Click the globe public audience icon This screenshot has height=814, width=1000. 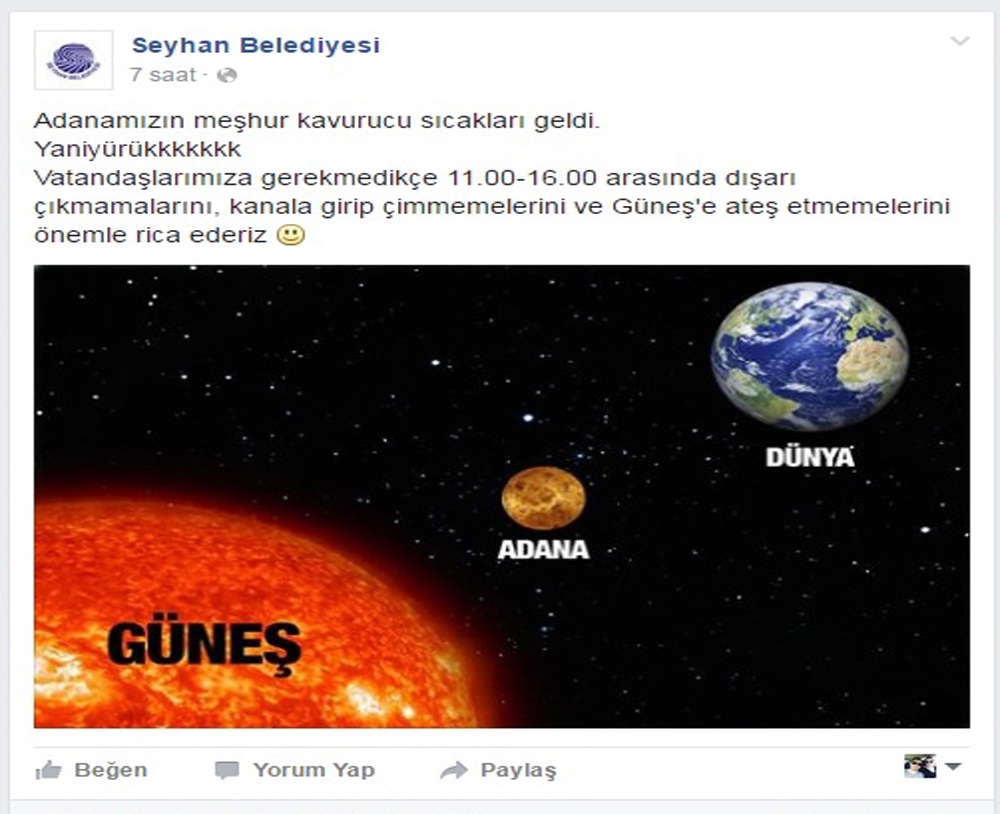click(x=227, y=75)
